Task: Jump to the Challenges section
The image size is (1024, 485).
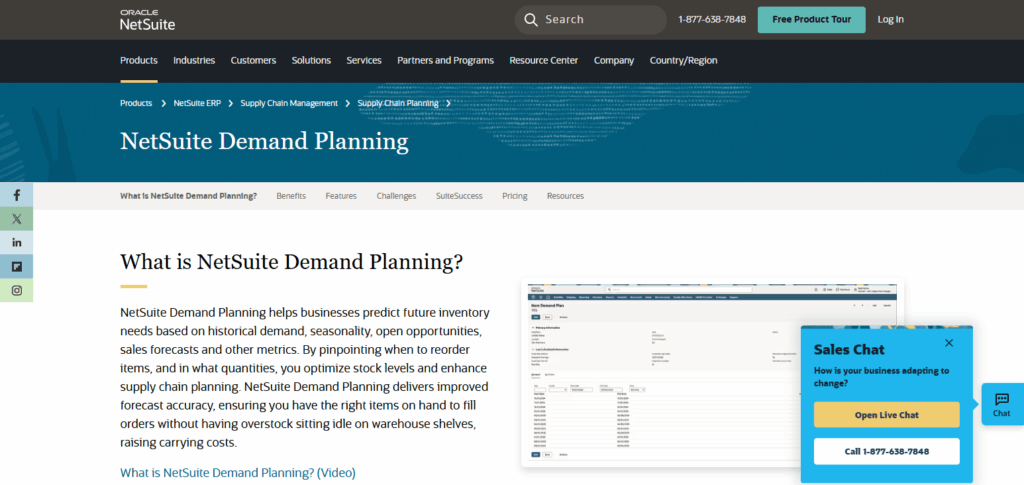Action: tap(396, 196)
